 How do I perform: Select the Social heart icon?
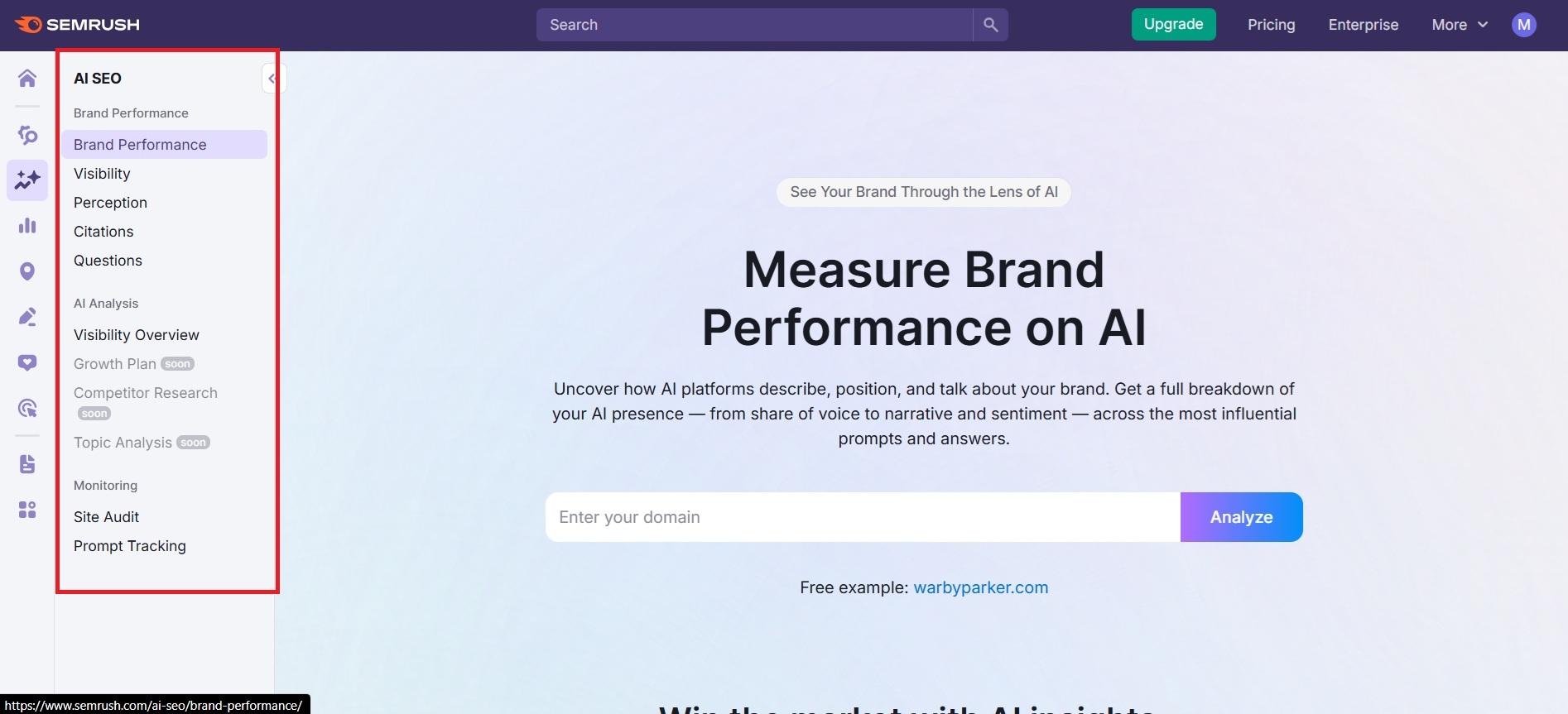[27, 362]
